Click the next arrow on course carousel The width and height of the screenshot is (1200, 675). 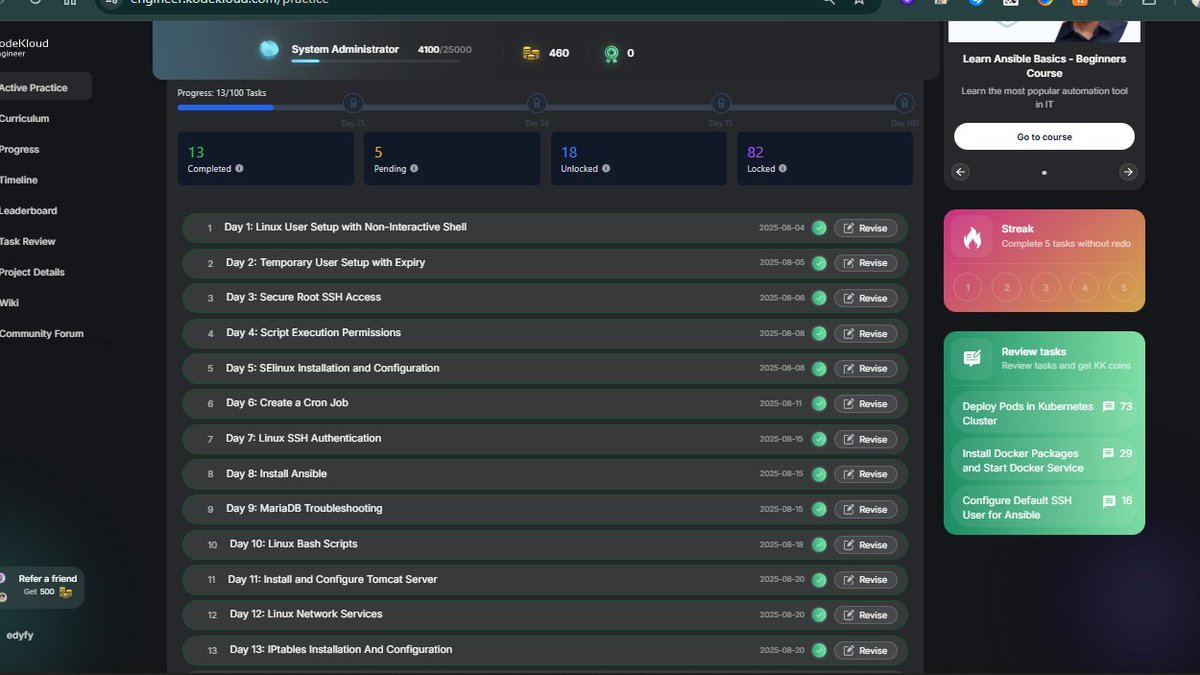(x=1128, y=172)
